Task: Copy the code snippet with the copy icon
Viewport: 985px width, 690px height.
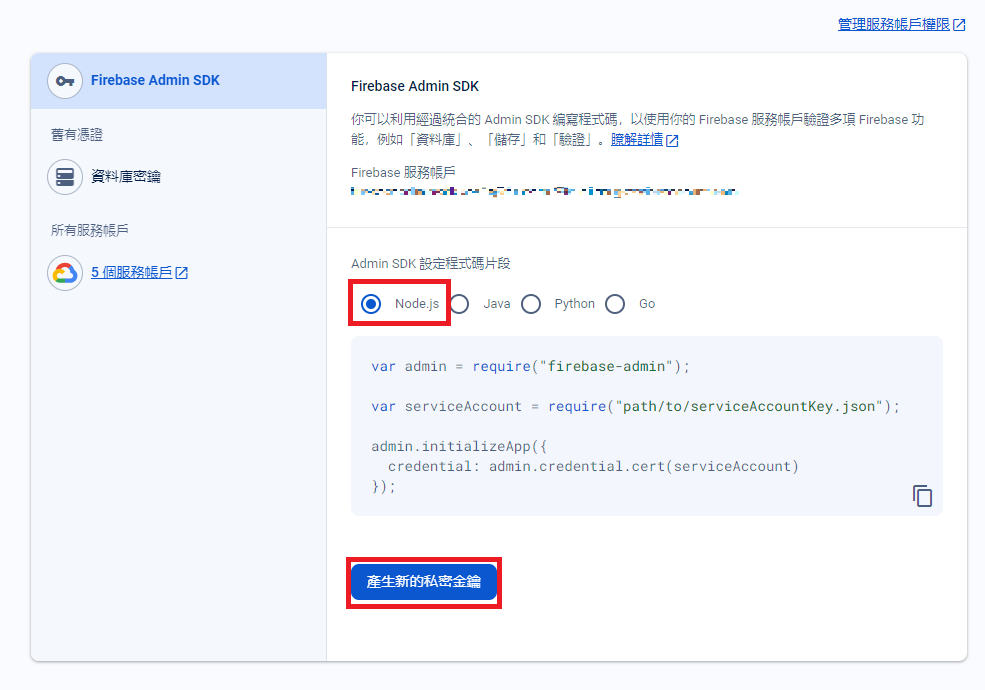Action: click(922, 496)
